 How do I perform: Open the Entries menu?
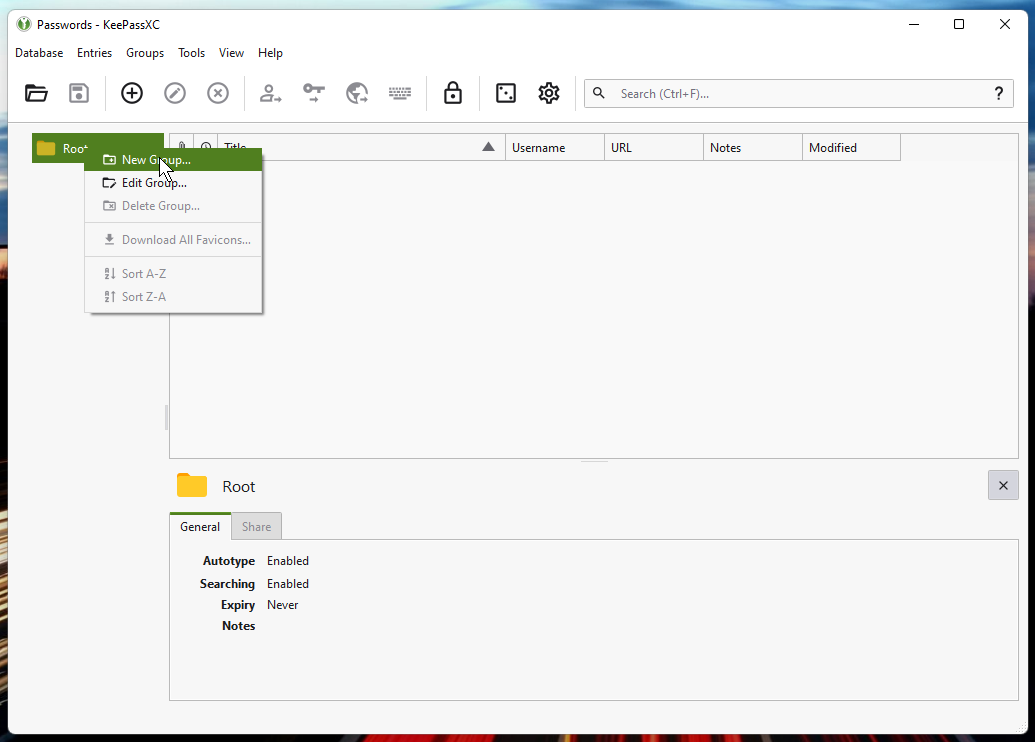(x=94, y=53)
